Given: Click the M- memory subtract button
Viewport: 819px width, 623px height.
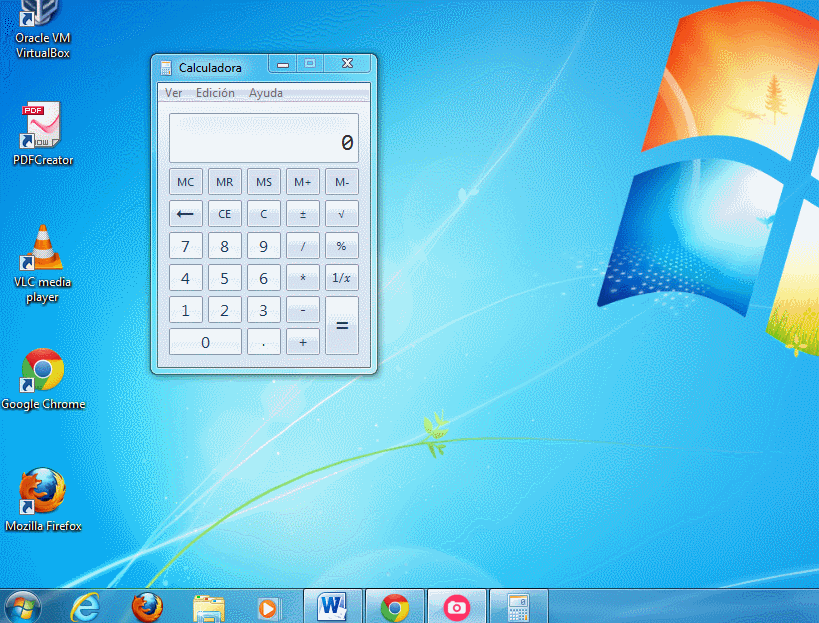Looking at the screenshot, I should [342, 182].
